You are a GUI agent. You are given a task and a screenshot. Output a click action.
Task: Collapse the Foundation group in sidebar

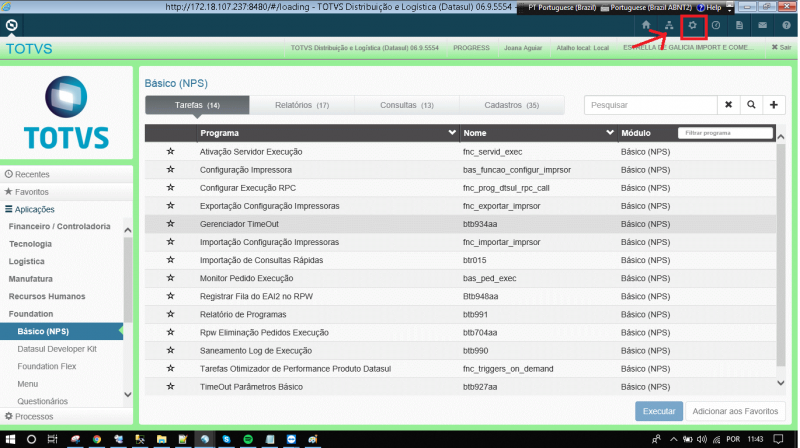pyautogui.click(x=31, y=314)
